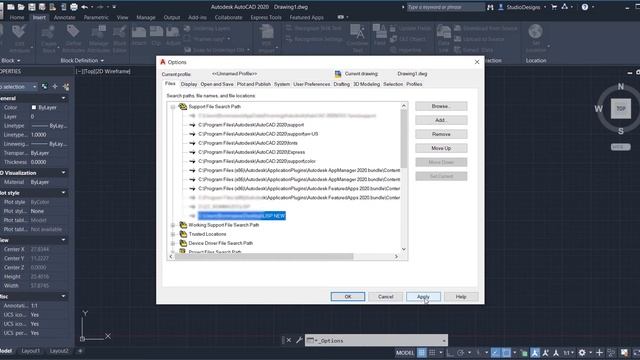Image resolution: width=640 pixels, height=360 pixels.
Task: Open the command history dropdown arrow
Action: (x=444, y=340)
